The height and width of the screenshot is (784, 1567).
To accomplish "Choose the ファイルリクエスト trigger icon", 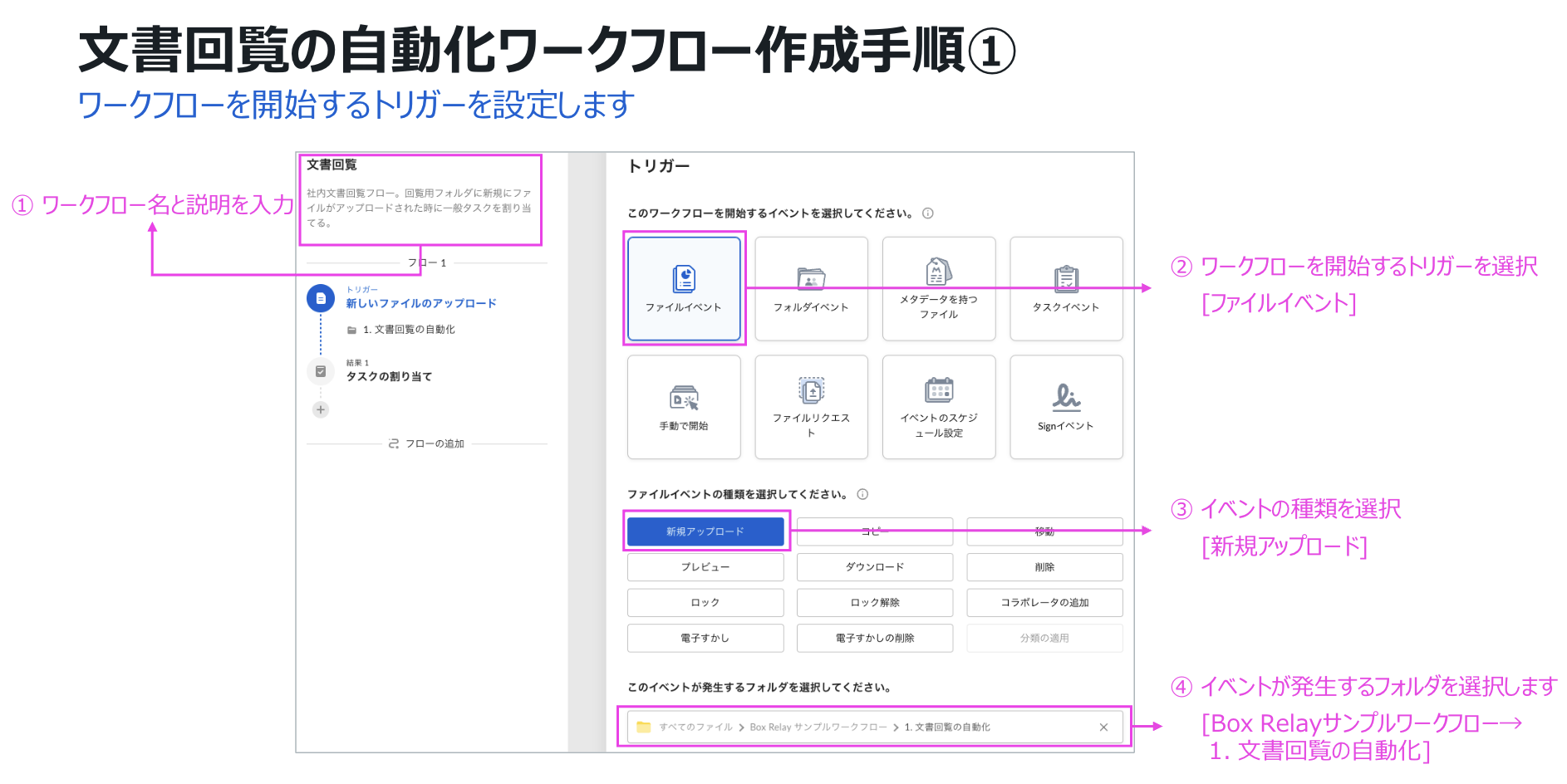I will (x=811, y=390).
